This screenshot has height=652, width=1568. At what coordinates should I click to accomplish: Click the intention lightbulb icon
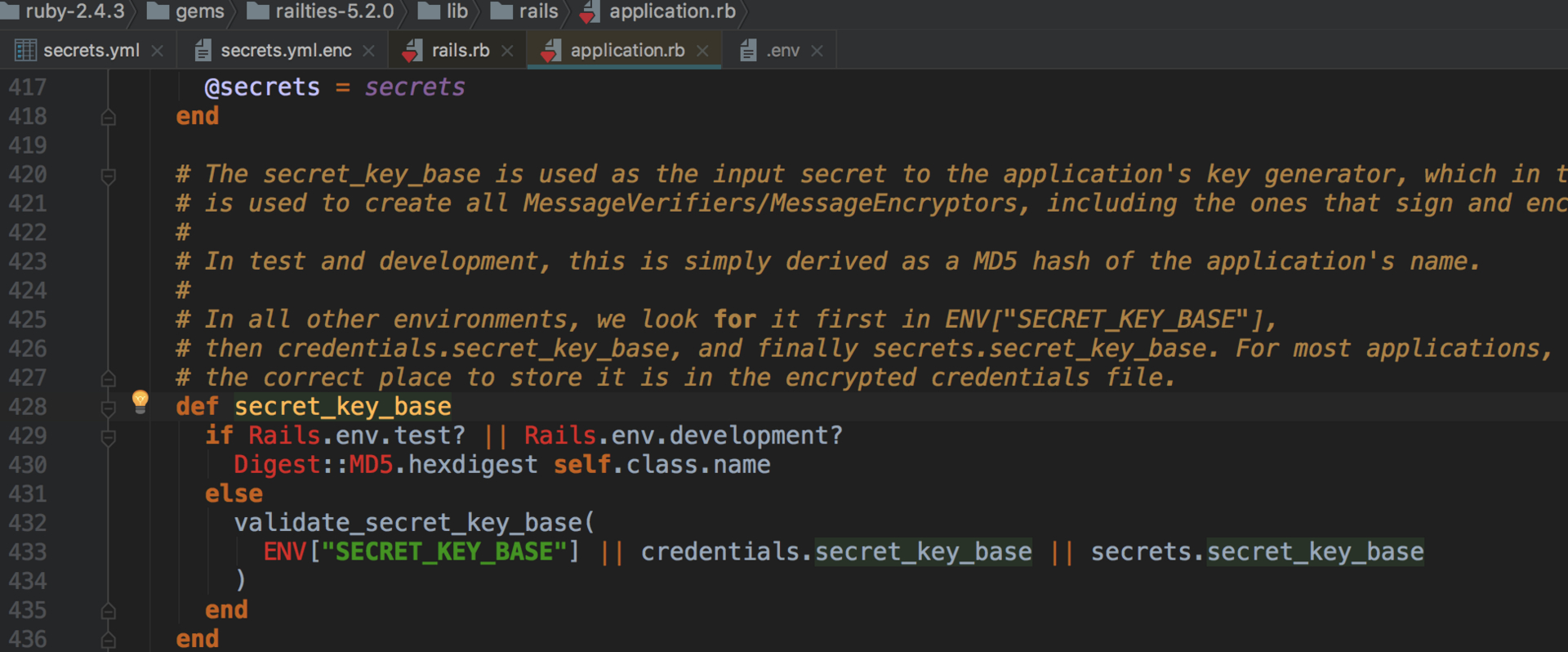[140, 401]
